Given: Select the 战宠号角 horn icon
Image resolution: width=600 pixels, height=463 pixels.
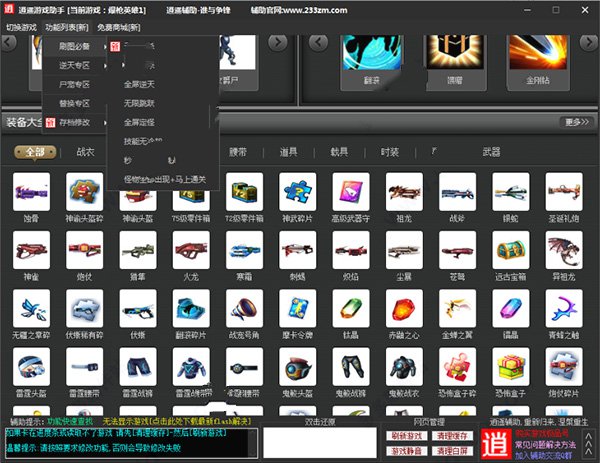Looking at the screenshot, I should 245,308.
